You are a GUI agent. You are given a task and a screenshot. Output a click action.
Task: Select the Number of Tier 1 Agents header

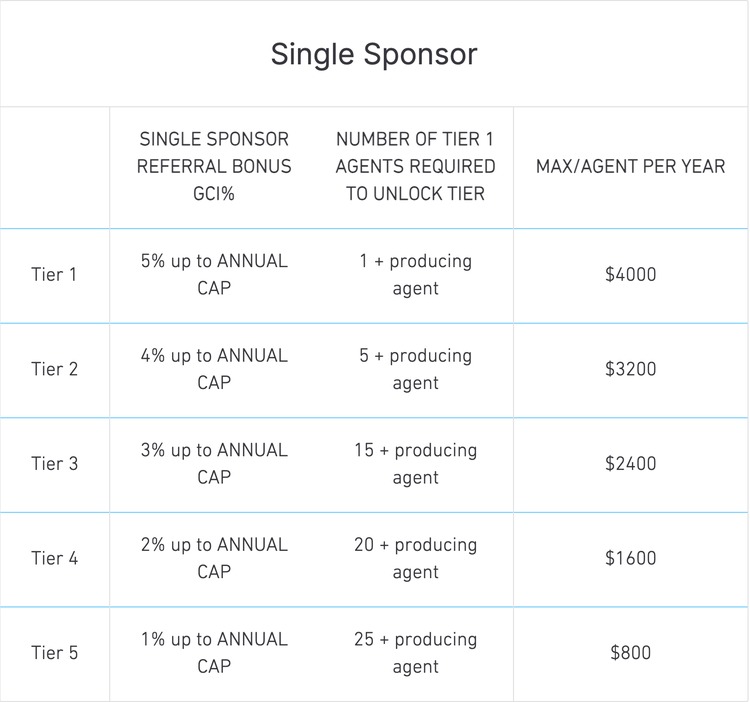[x=415, y=167]
